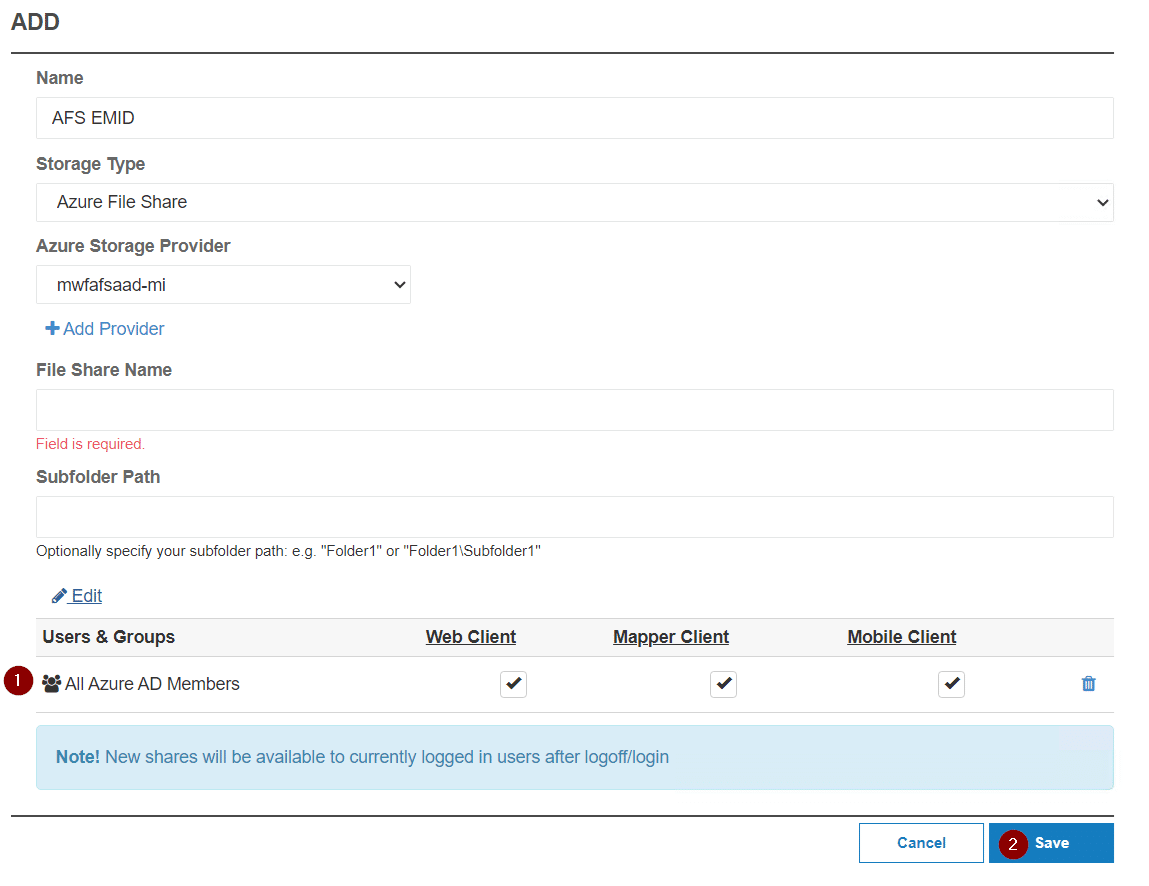Click the dropdown chevron on Storage Type
Viewport: 1149px width, 886px height.
[x=1102, y=202]
